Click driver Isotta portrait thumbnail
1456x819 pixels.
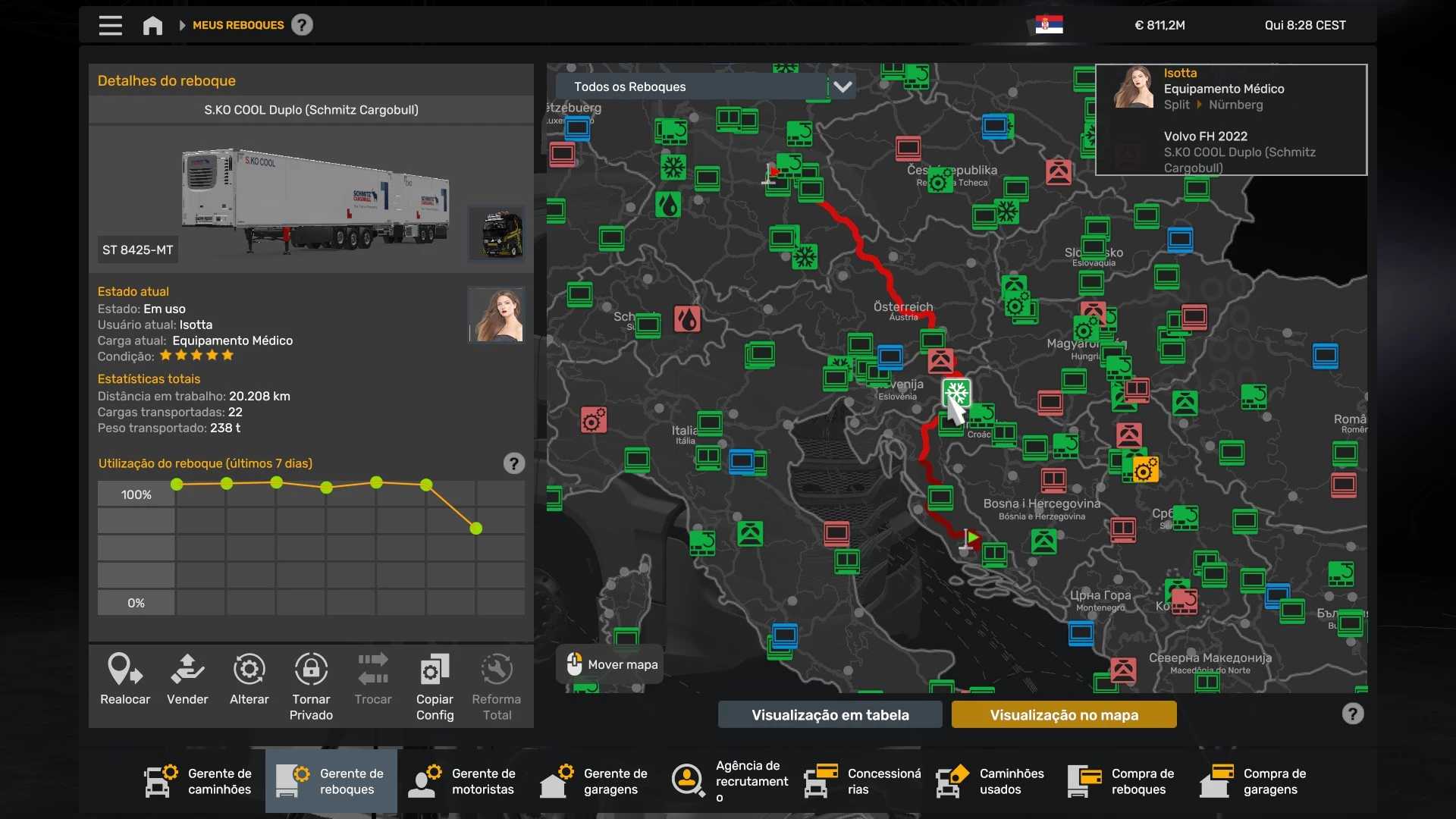(x=497, y=315)
